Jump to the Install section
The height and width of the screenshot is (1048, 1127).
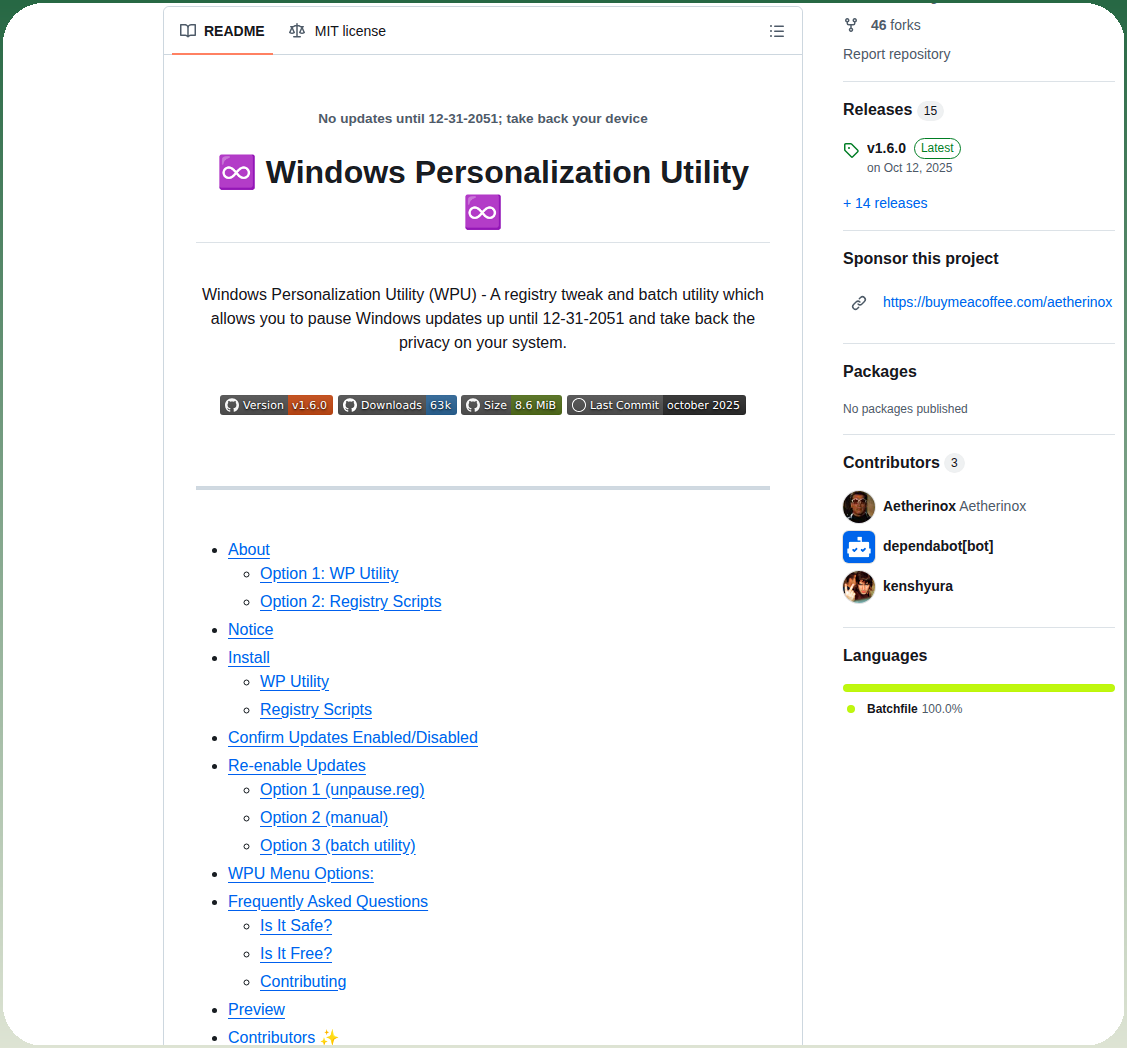click(249, 658)
